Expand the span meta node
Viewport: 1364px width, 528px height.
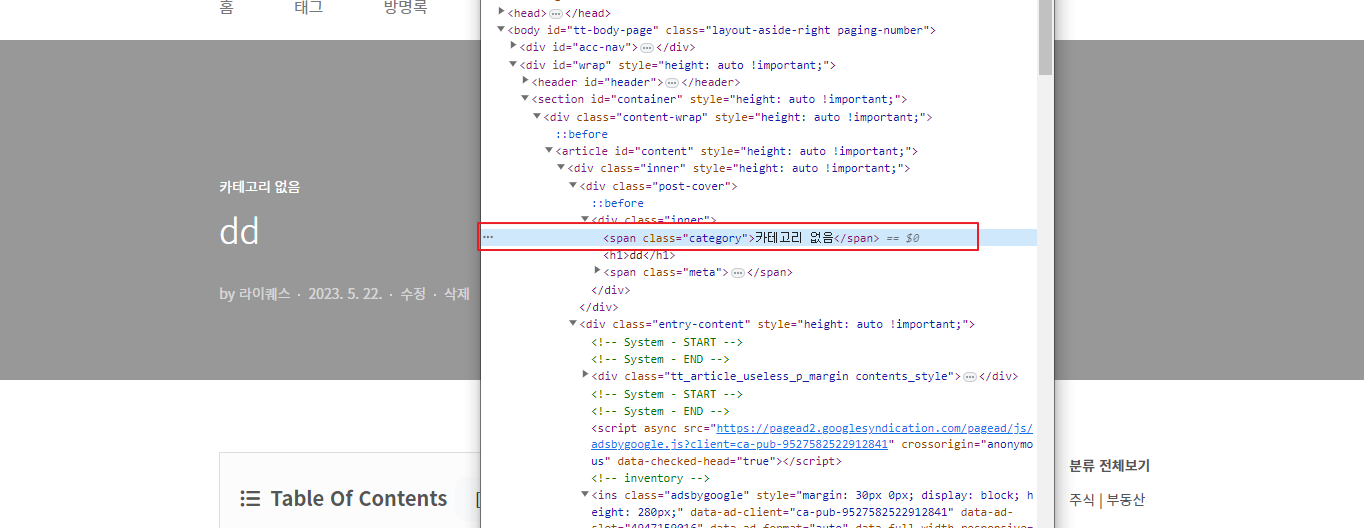(598, 272)
